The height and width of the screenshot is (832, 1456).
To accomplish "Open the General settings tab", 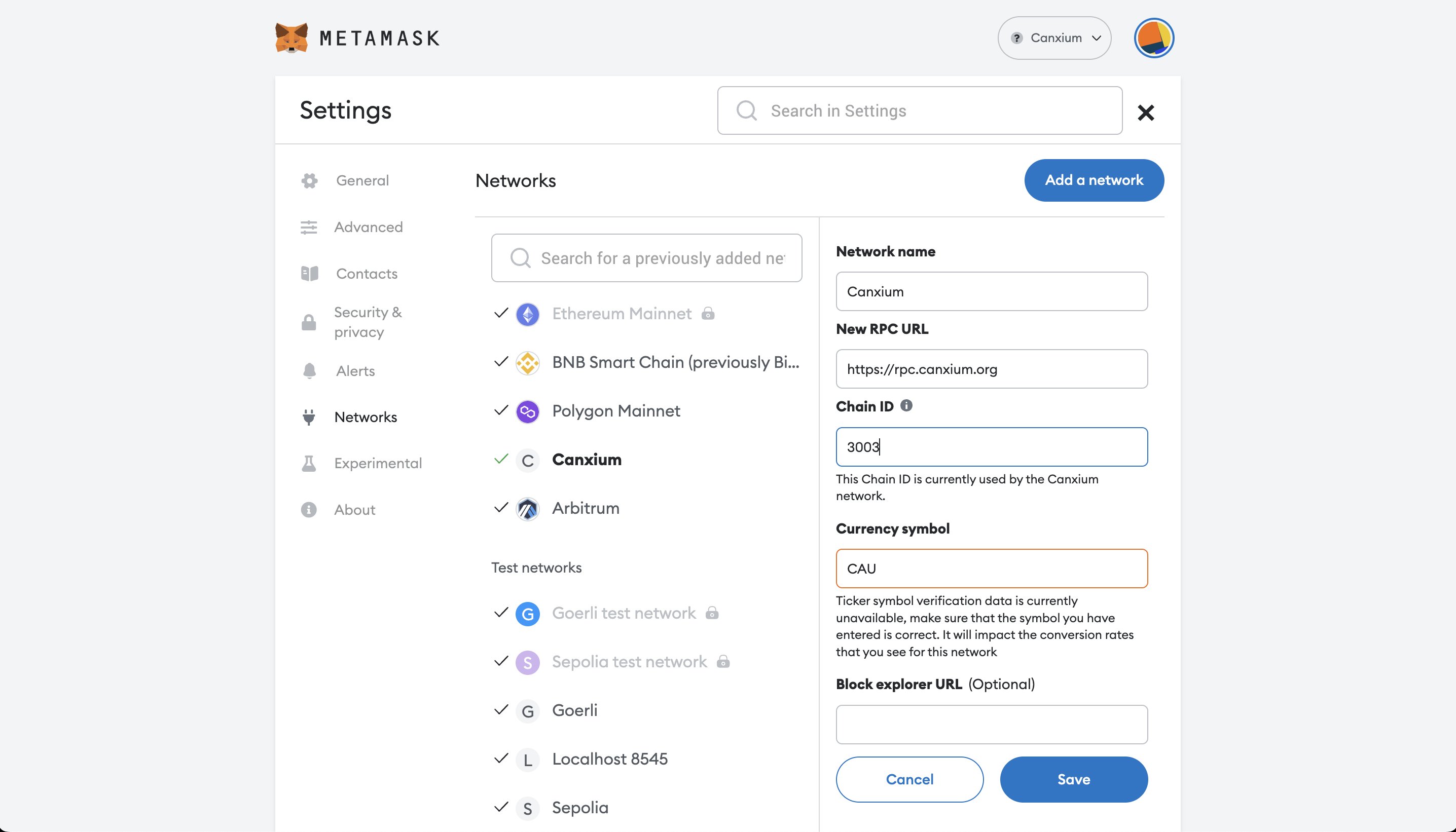I will (x=362, y=180).
